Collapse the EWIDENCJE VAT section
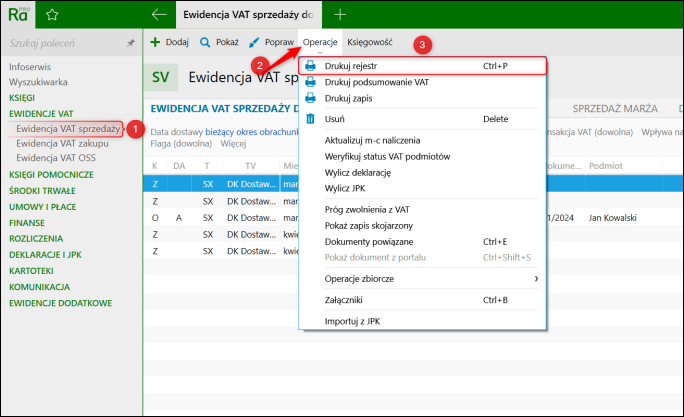Image resolution: width=684 pixels, height=417 pixels. tap(41, 114)
